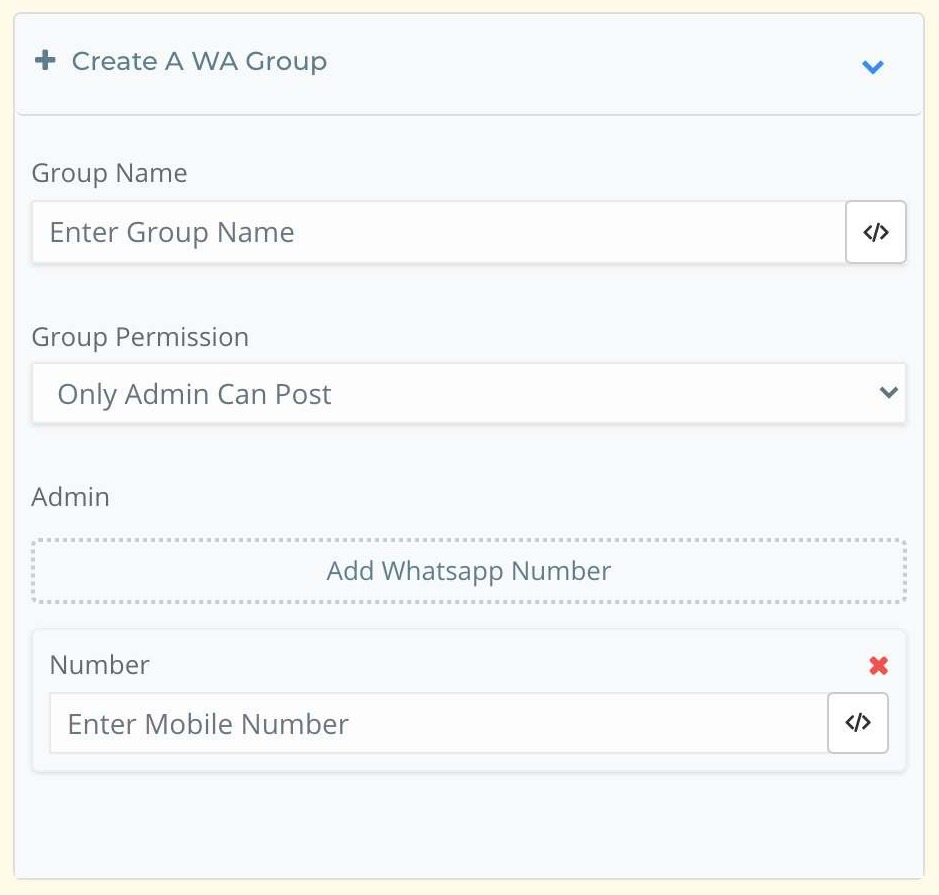Image resolution: width=939 pixels, height=895 pixels.
Task: Click the Enter Group Name placeholder text
Action: click(172, 233)
